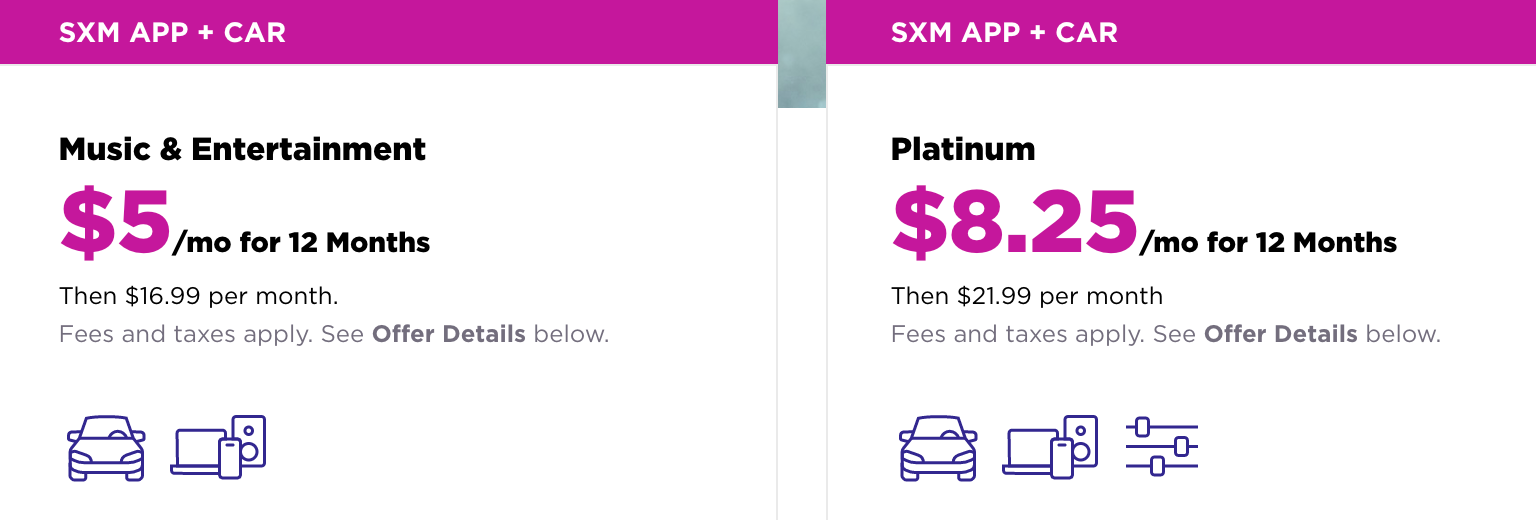The image size is (1536, 520).
Task: Open Offer Details link in Platinum card
Action: pyautogui.click(x=1281, y=334)
